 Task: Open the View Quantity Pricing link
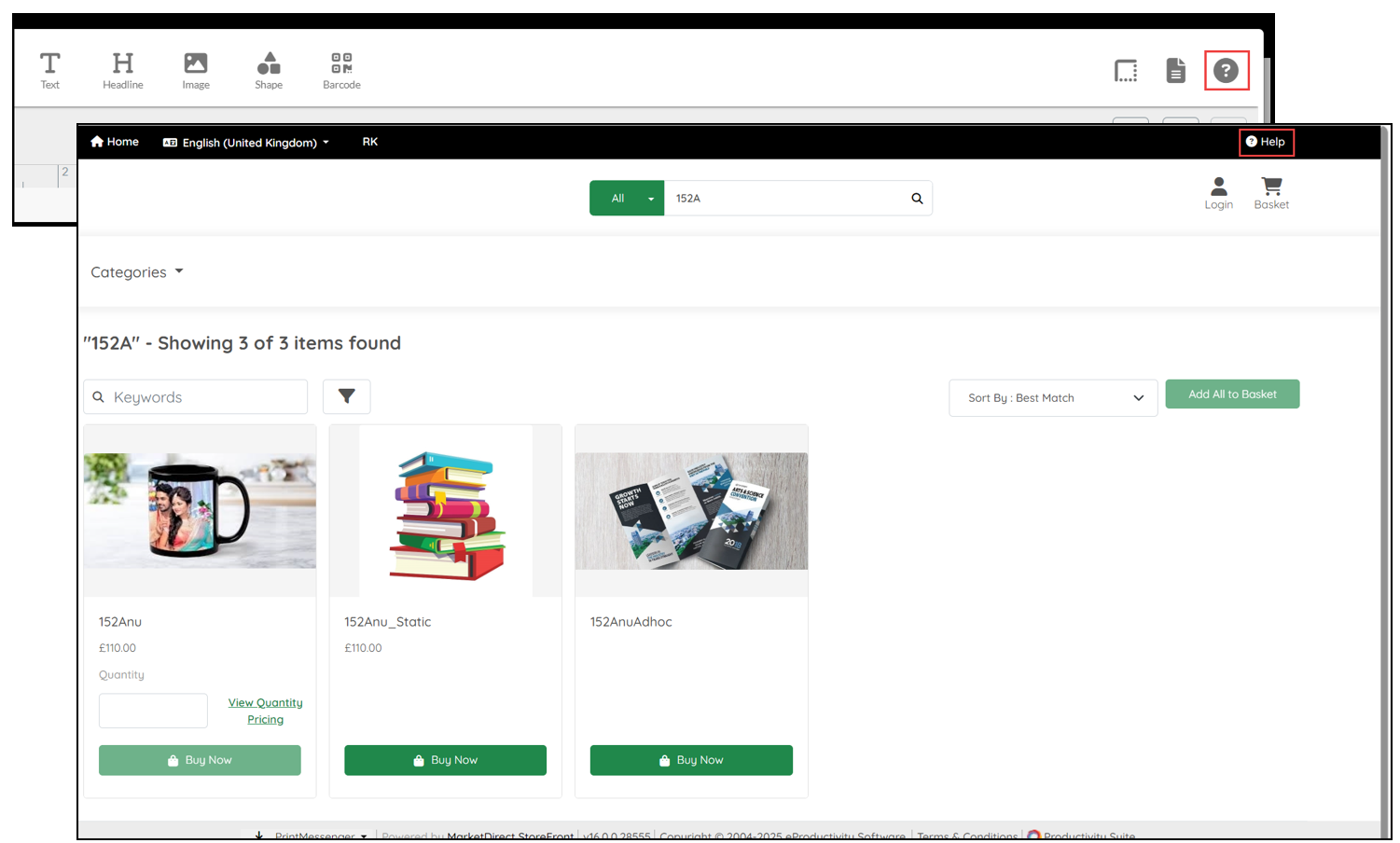265,711
